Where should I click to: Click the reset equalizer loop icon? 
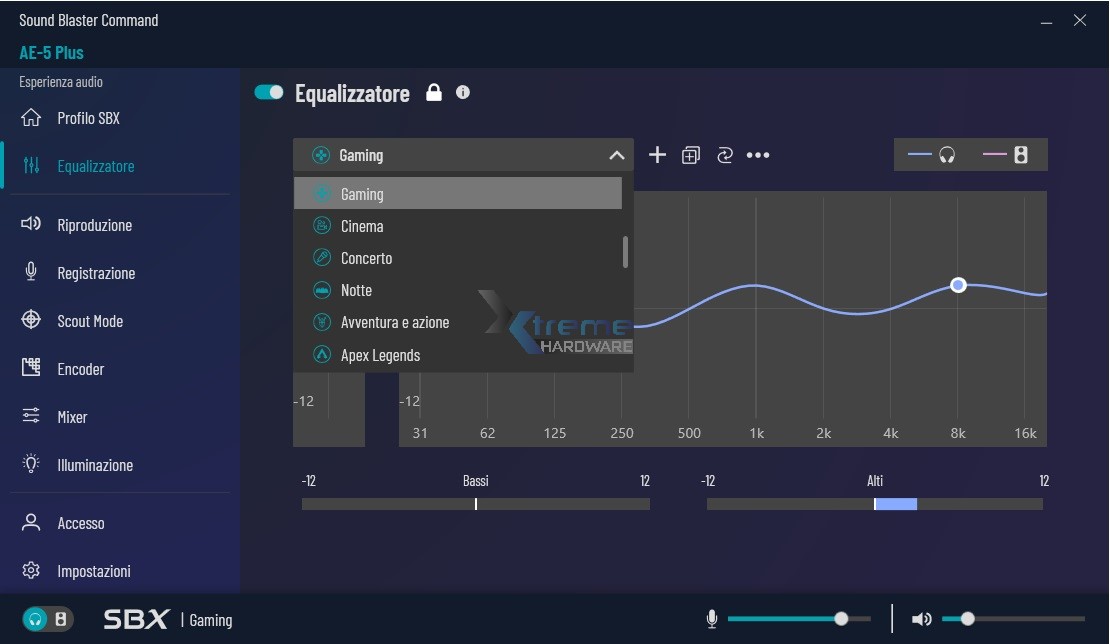pos(725,155)
